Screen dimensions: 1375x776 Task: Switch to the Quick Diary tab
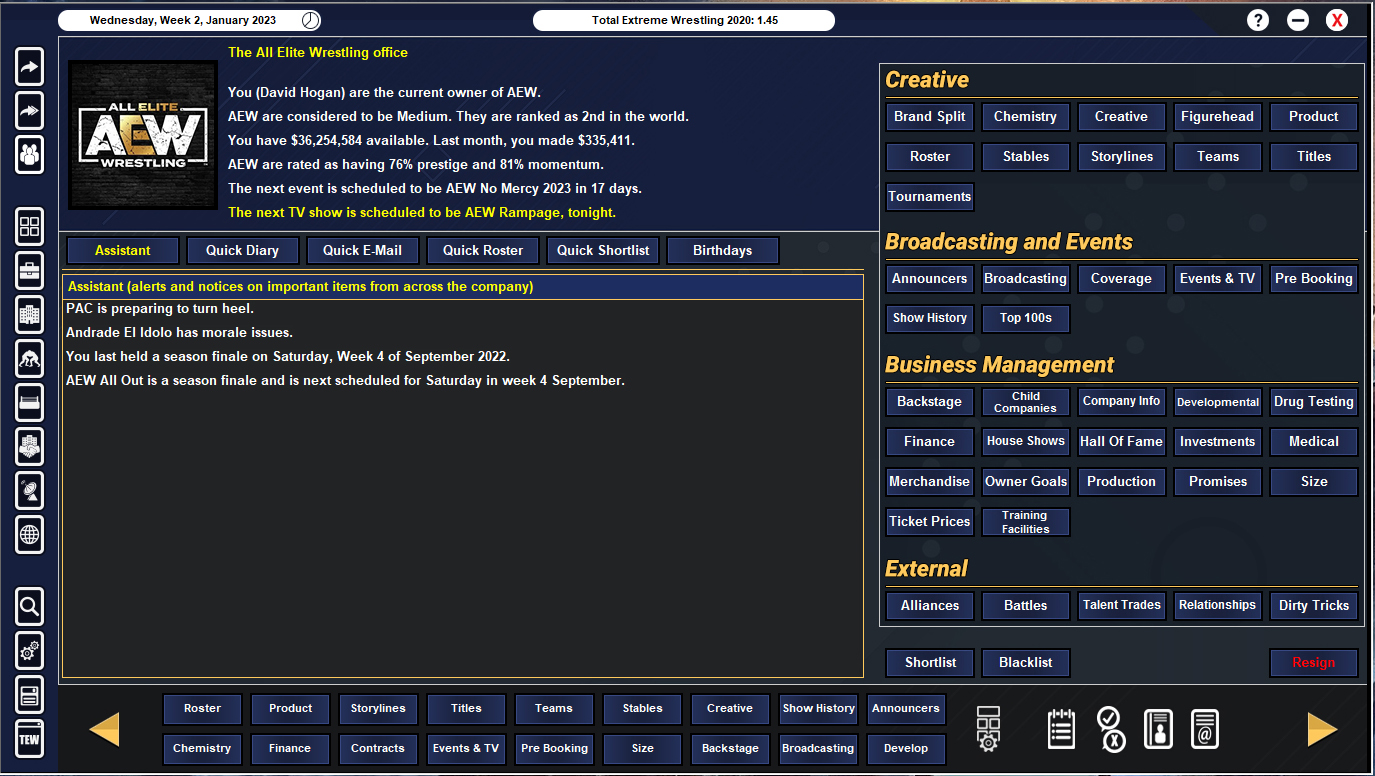click(x=242, y=250)
